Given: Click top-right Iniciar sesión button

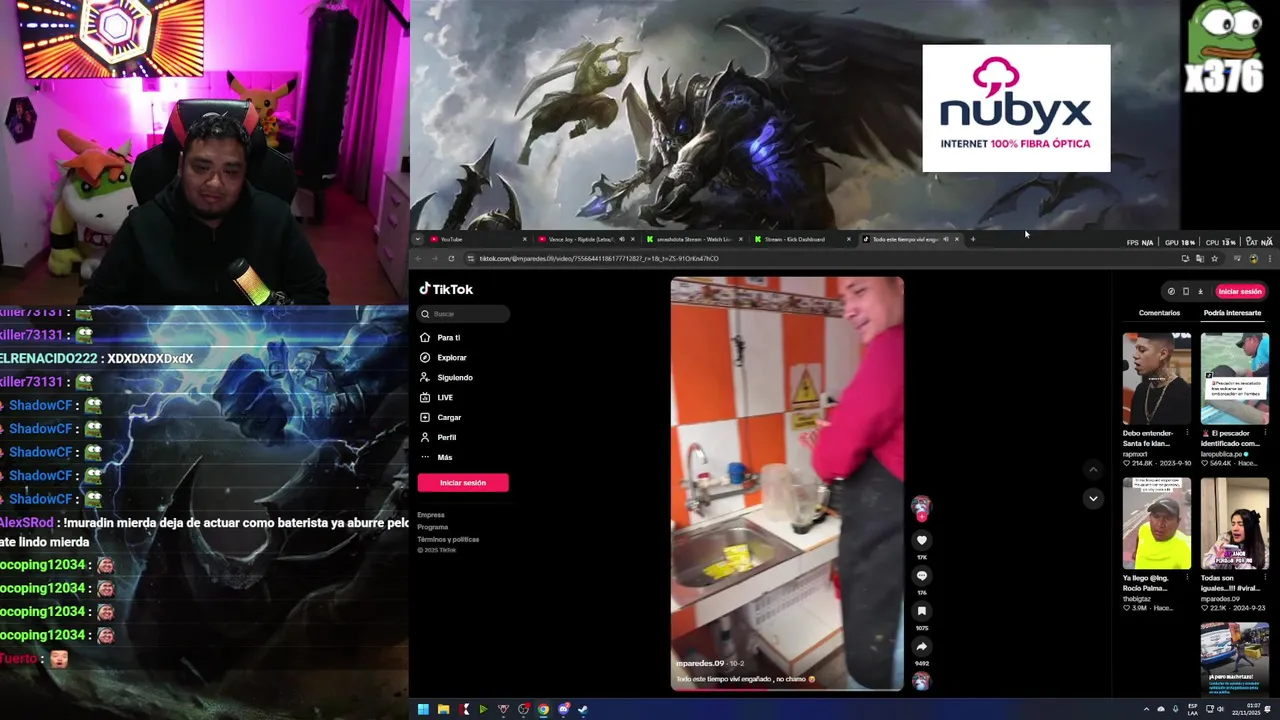Looking at the screenshot, I should point(1240,292).
